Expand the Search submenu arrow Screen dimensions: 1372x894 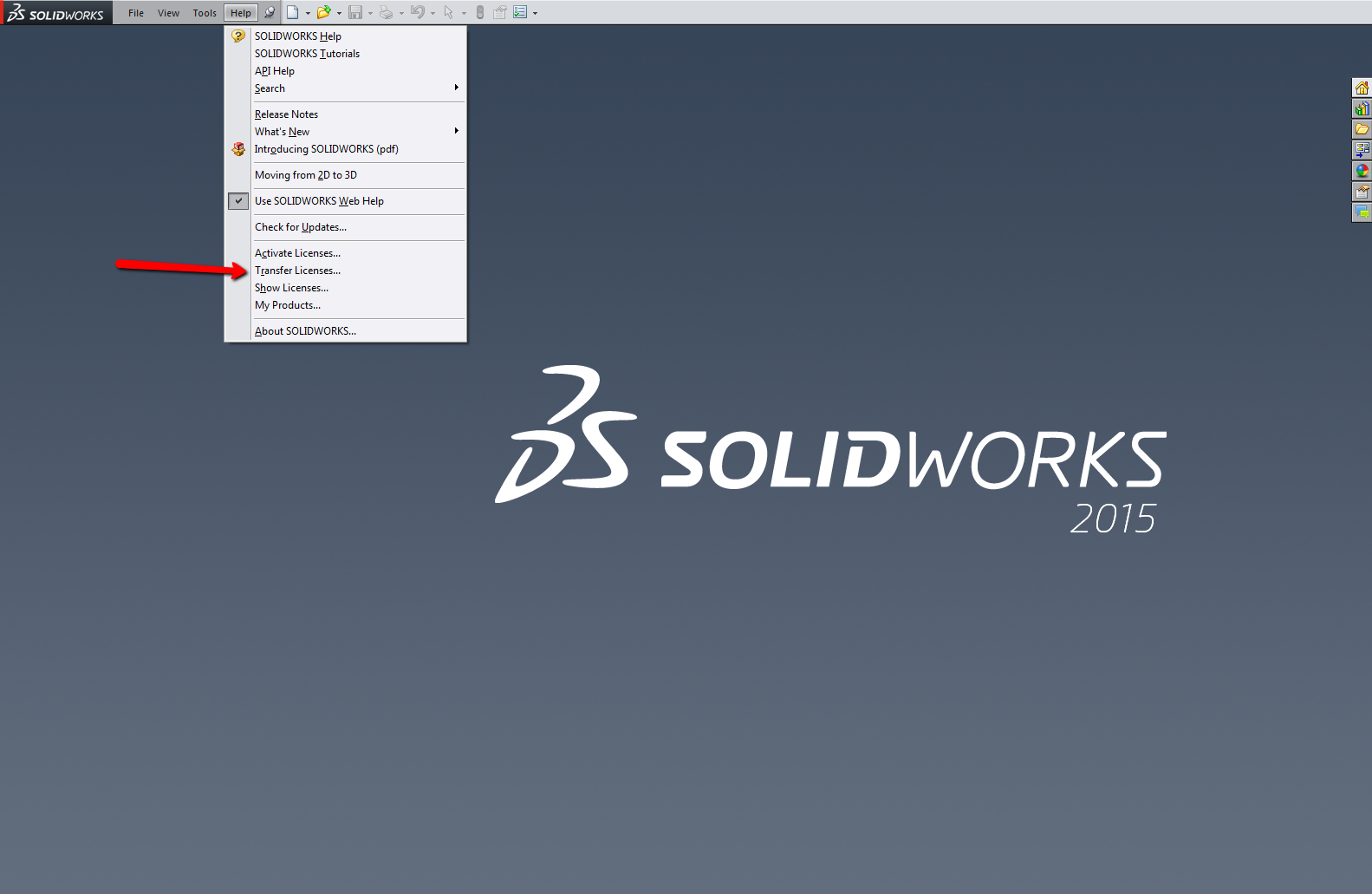[457, 88]
